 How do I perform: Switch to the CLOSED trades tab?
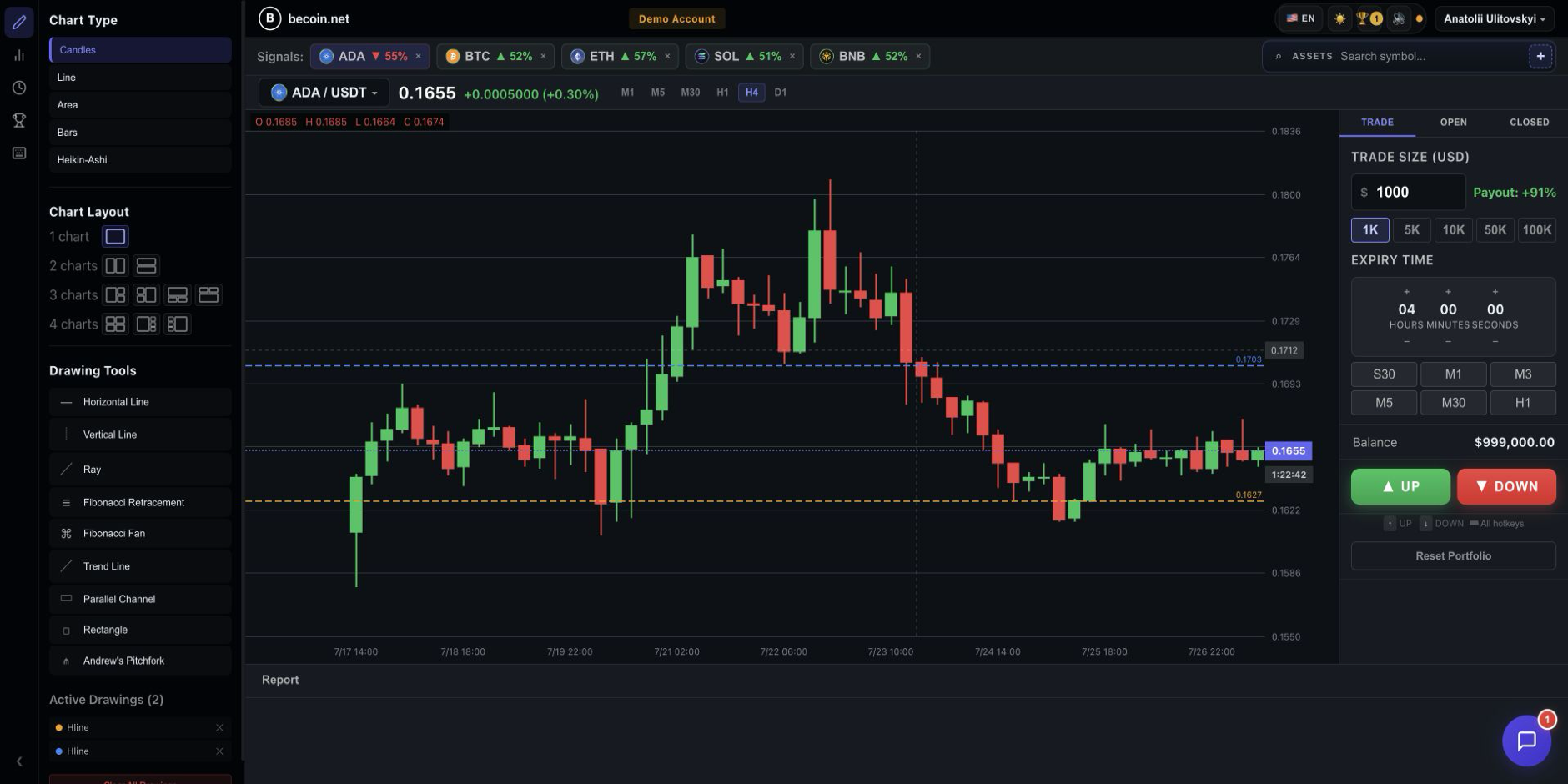point(1530,123)
